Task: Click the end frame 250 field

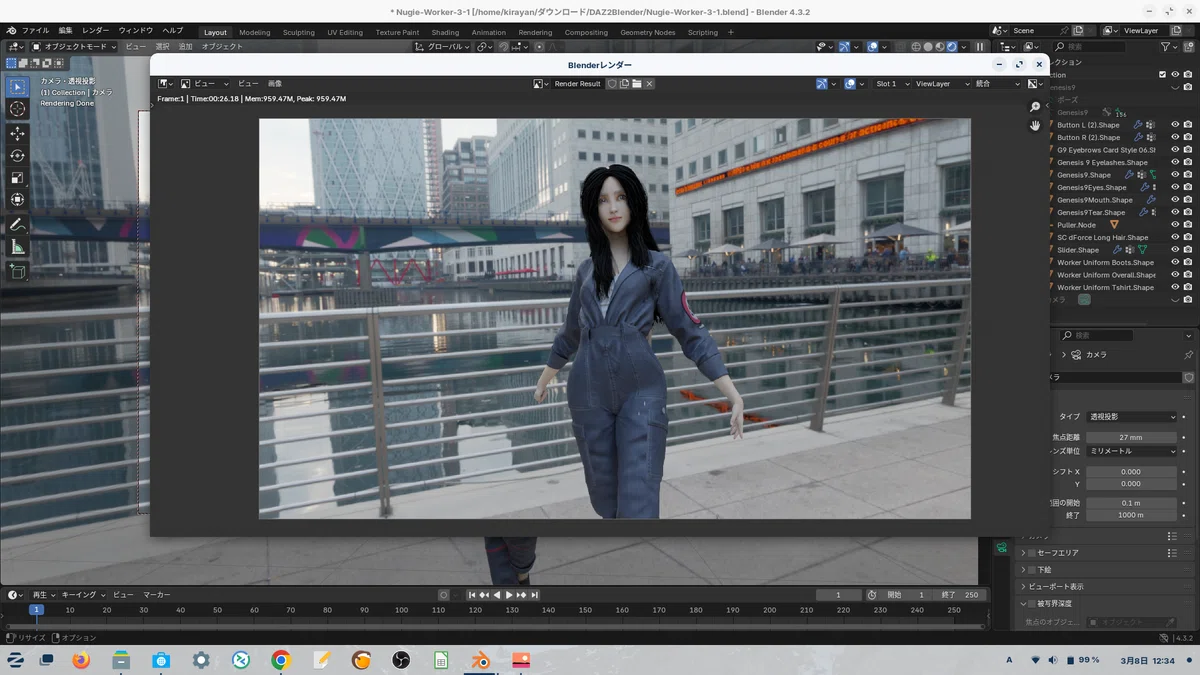Action: 962,595
